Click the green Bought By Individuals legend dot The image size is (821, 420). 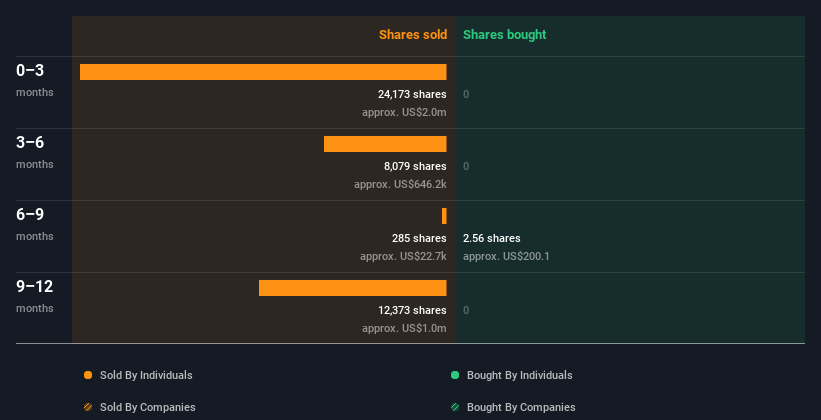455,375
